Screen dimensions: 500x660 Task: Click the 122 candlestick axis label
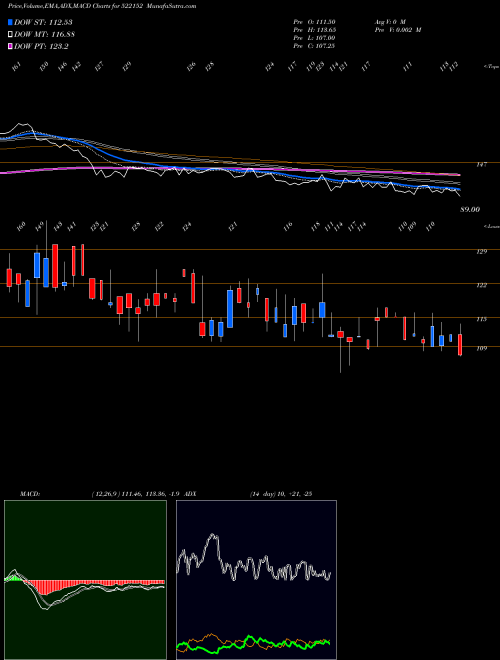(x=481, y=285)
